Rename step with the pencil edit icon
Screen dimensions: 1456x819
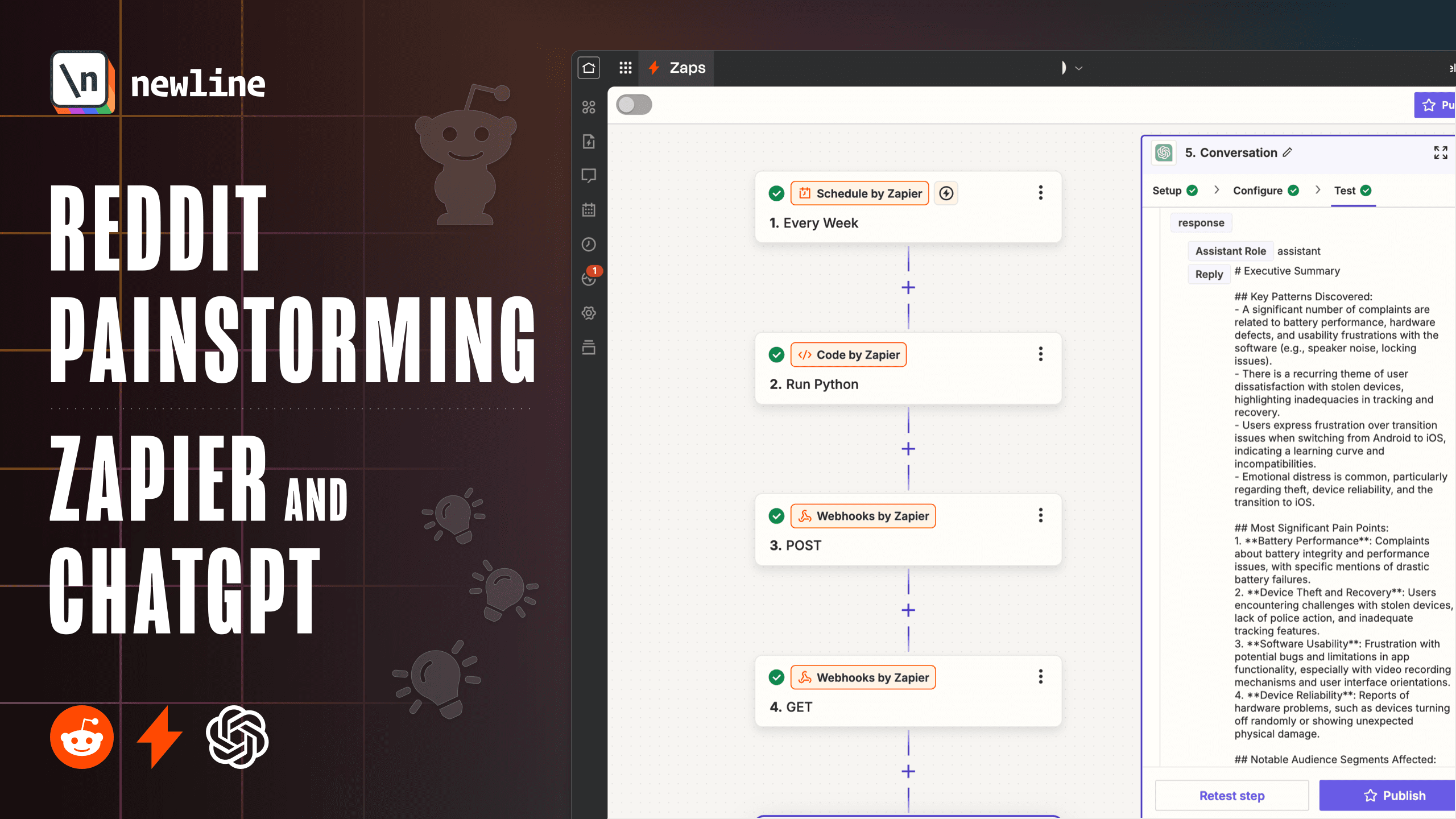[x=1288, y=152]
